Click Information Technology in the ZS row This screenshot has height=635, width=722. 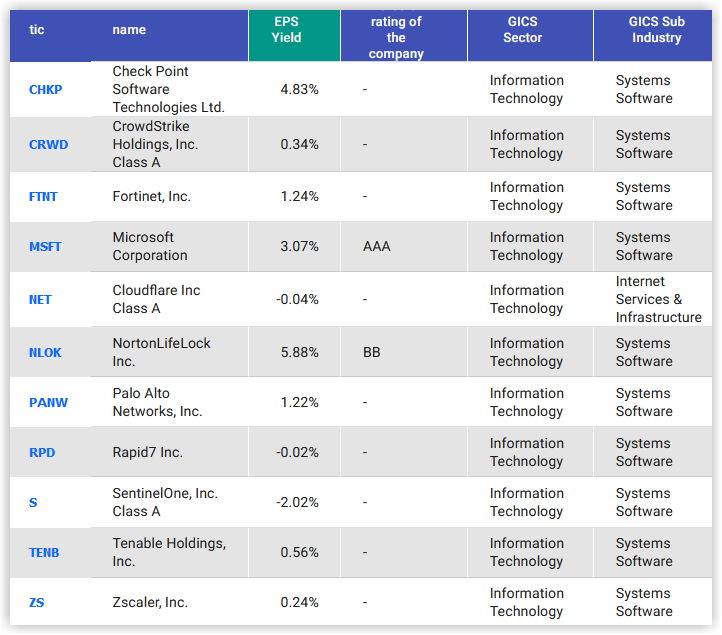click(x=526, y=603)
